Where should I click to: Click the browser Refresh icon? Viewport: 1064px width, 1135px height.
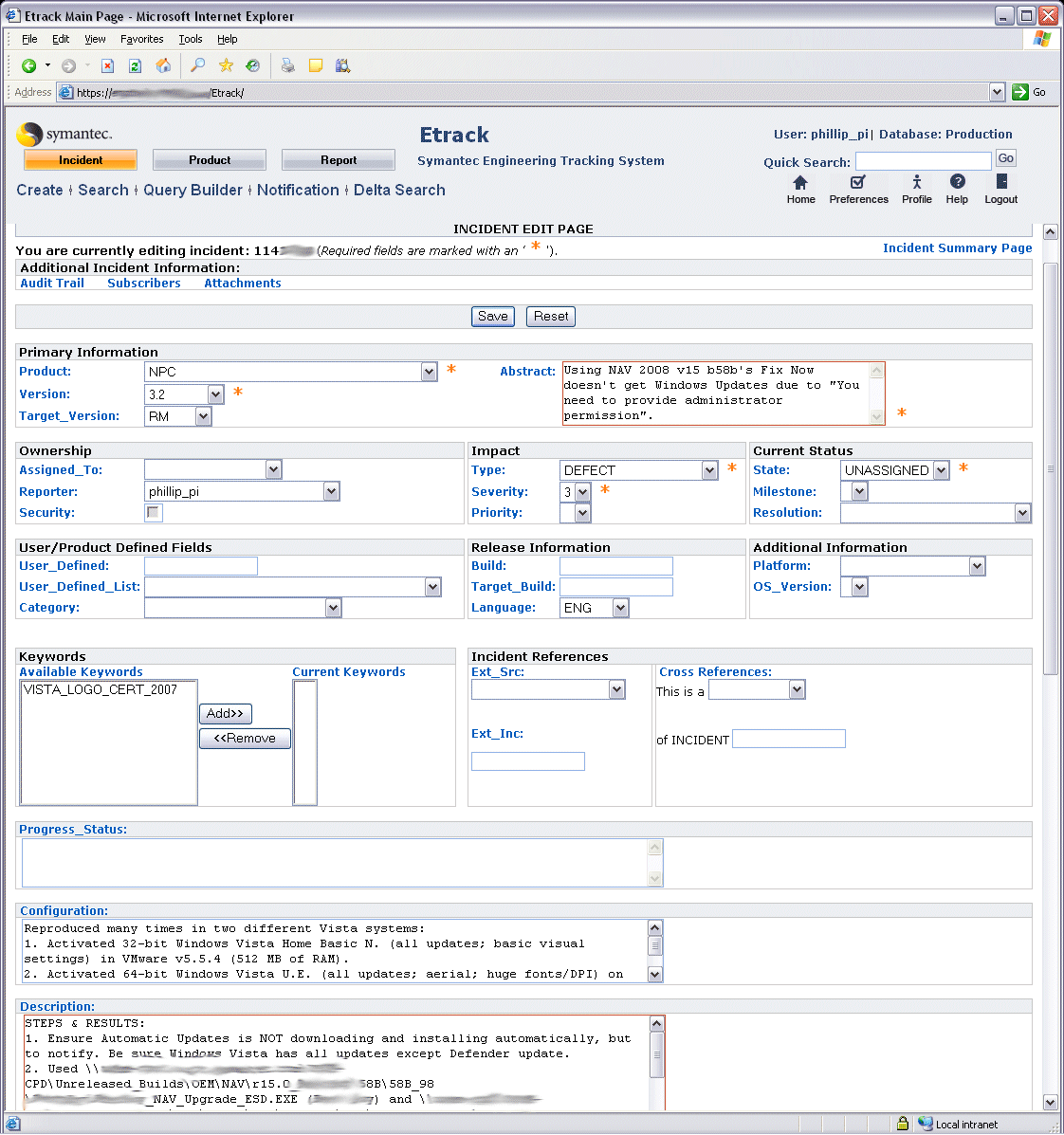(x=135, y=65)
